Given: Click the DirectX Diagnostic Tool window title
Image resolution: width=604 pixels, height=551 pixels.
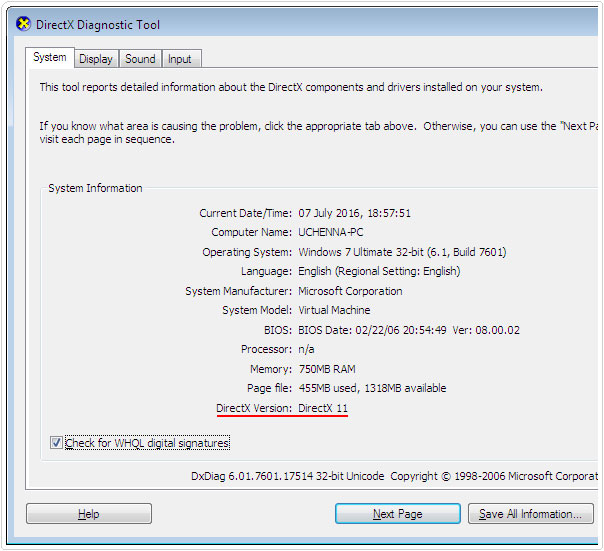Looking at the screenshot, I should 98,25.
